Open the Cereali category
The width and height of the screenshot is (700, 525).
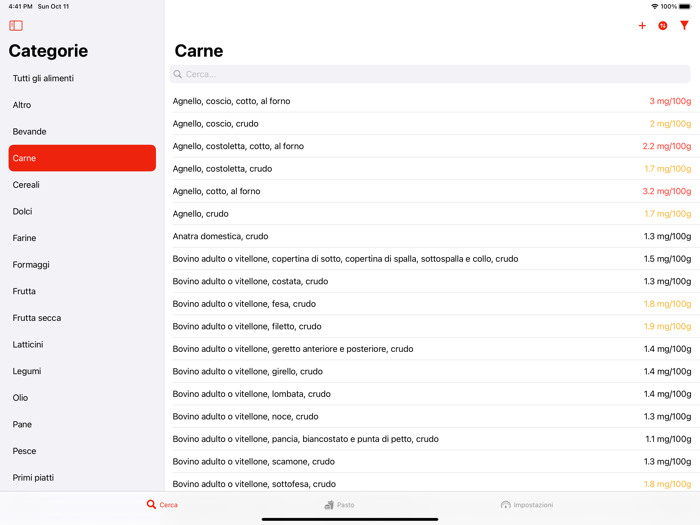click(x=82, y=185)
